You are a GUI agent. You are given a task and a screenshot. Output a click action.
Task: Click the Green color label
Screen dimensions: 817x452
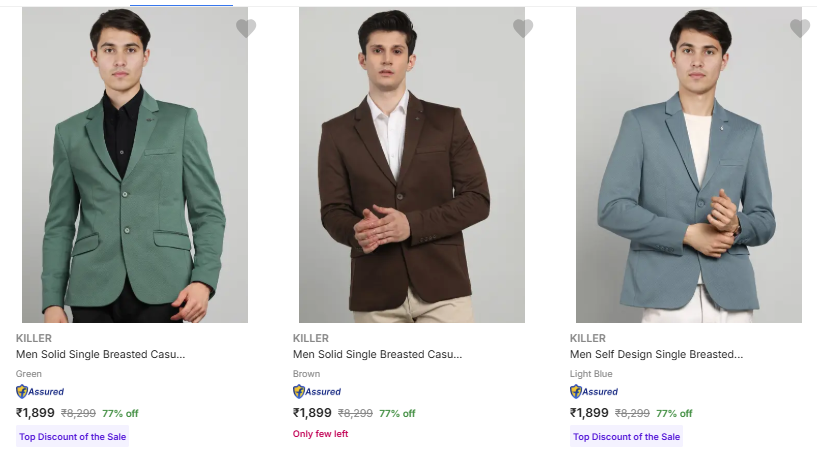click(29, 374)
